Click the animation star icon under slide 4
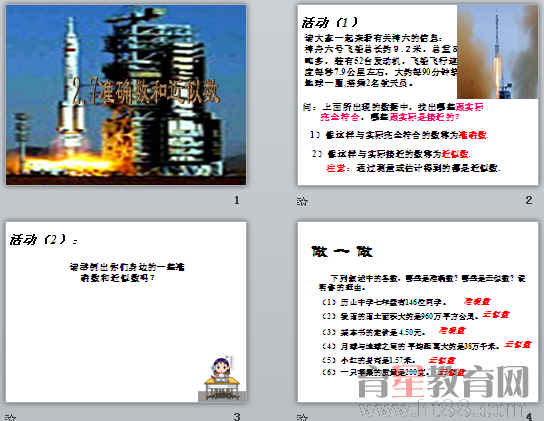 [x=302, y=418]
